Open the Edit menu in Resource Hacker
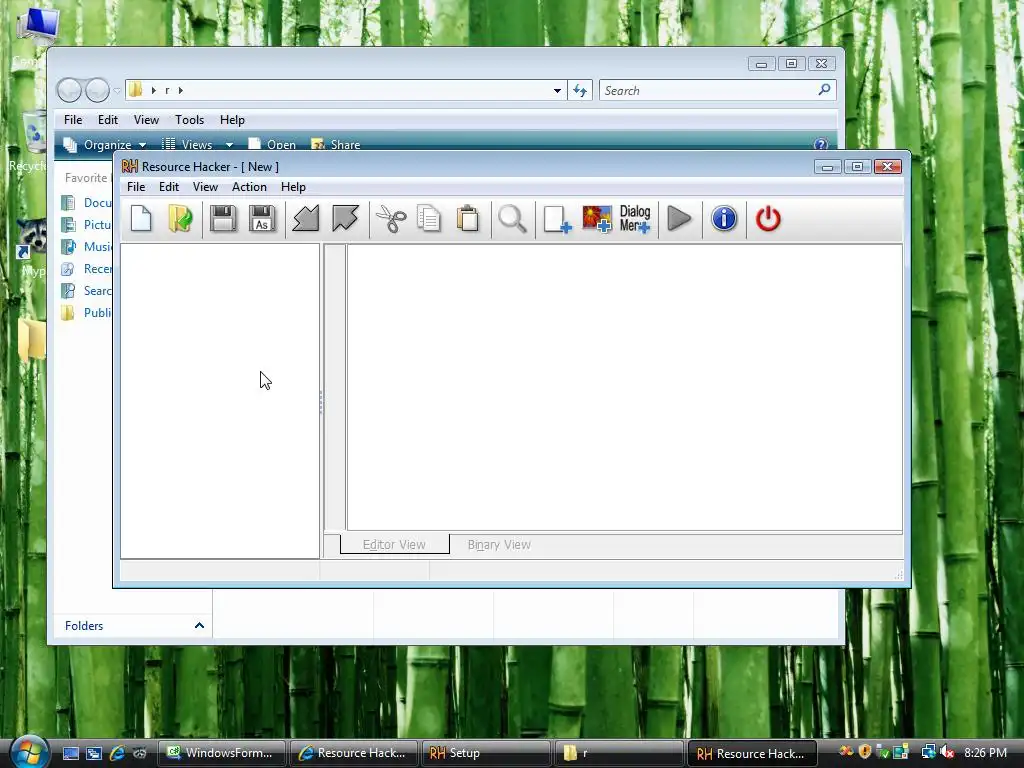 click(x=168, y=187)
